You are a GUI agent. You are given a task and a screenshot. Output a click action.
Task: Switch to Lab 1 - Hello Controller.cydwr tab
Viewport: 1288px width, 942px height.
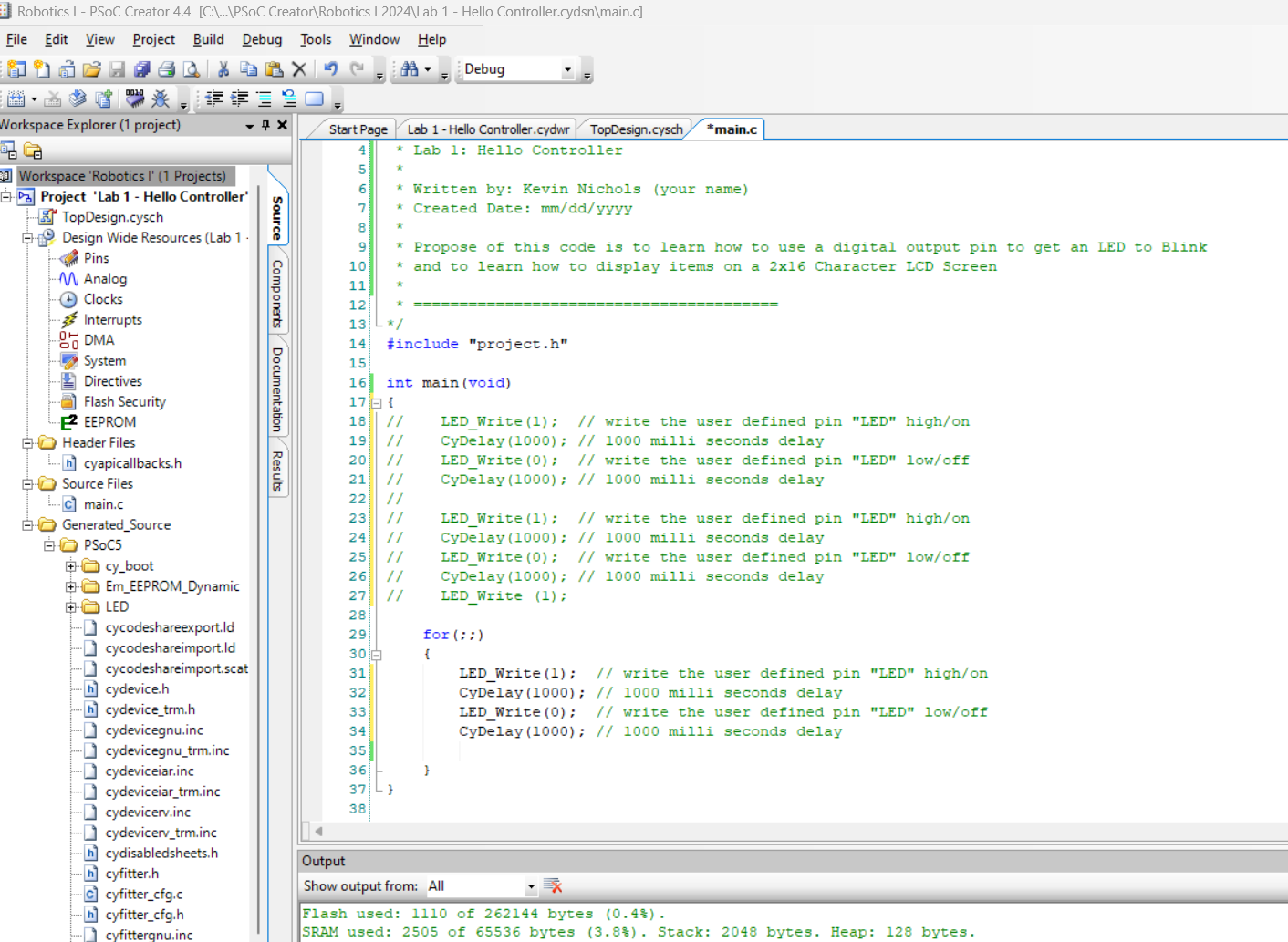(x=488, y=129)
